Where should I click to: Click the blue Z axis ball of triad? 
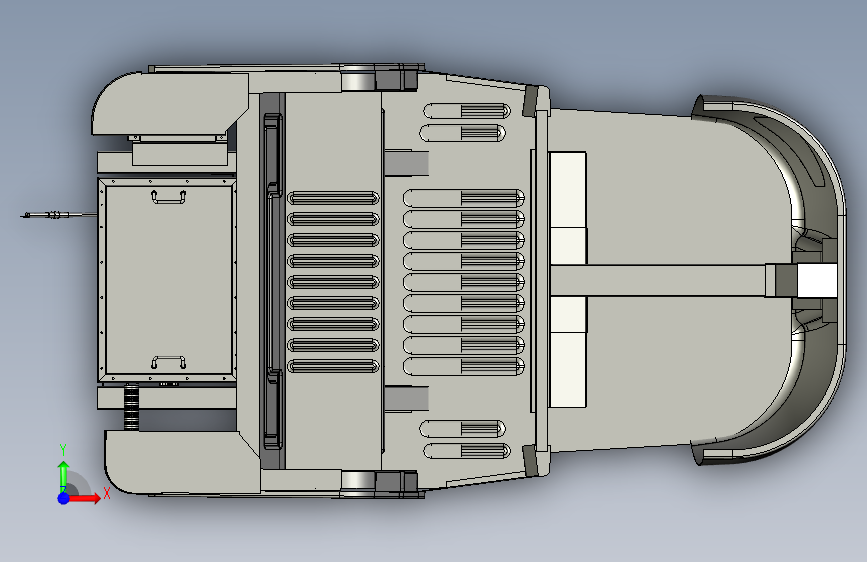[63, 498]
